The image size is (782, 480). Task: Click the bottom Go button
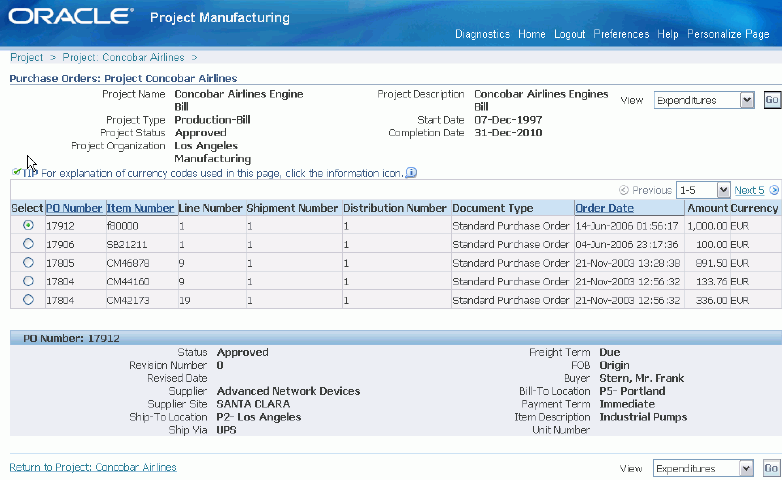pyautogui.click(x=772, y=468)
